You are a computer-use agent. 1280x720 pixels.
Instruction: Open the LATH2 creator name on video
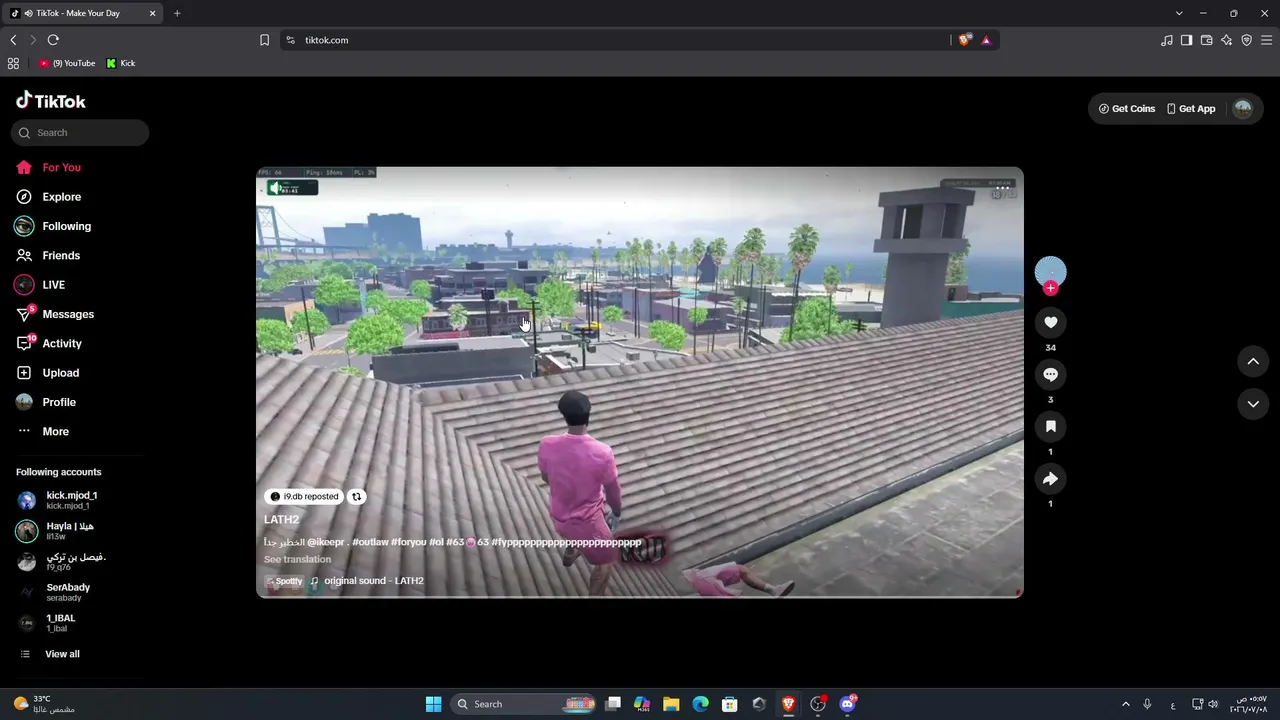(281, 520)
